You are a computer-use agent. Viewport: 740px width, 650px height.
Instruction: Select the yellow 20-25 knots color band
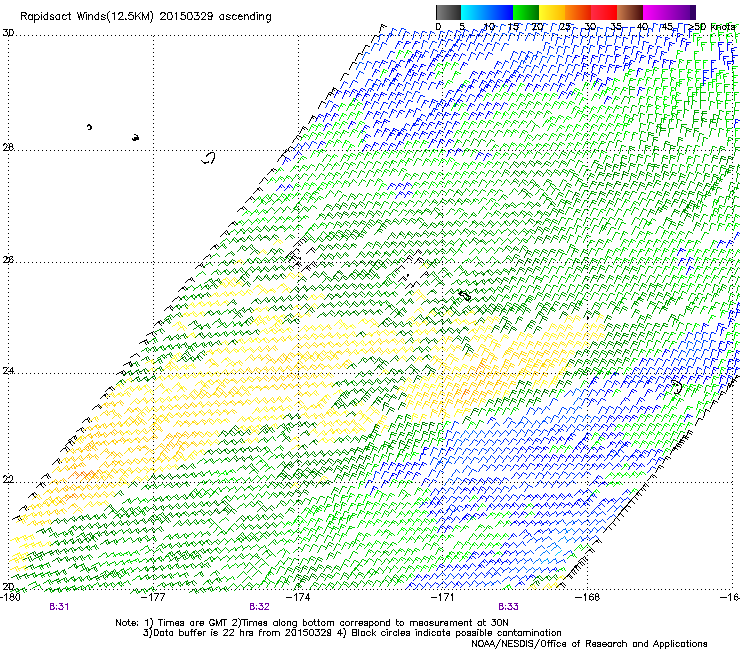click(x=552, y=12)
